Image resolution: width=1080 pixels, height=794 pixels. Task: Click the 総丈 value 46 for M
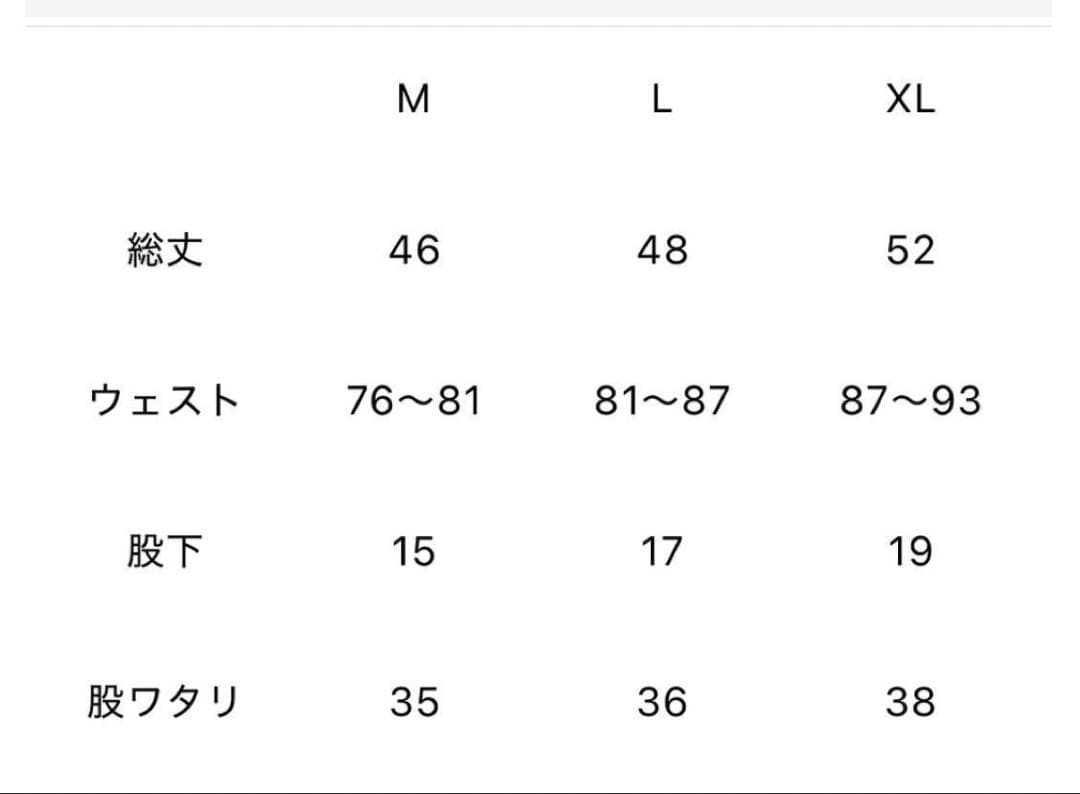414,250
